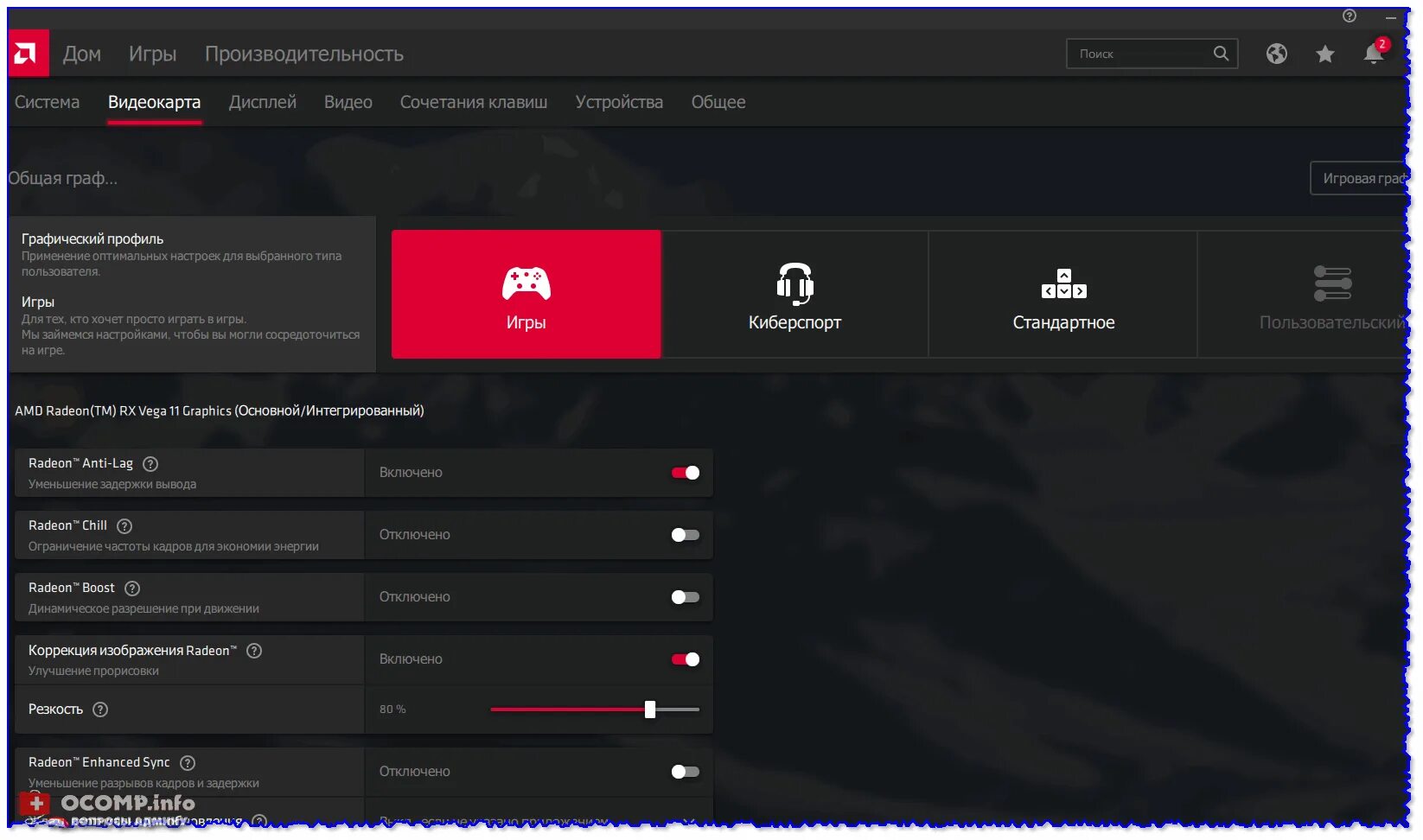
Task: Click the Резкость slider track
Action: (x=595, y=710)
